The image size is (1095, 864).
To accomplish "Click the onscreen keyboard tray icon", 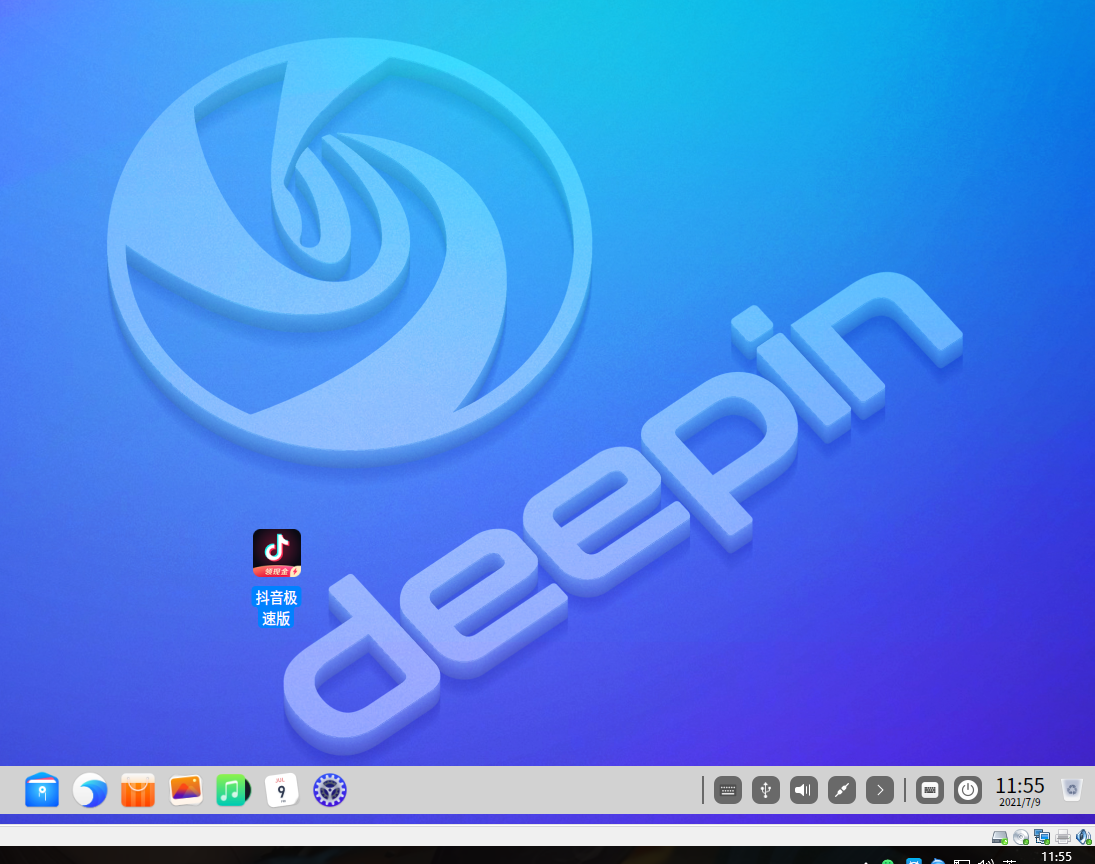I will coord(728,790).
